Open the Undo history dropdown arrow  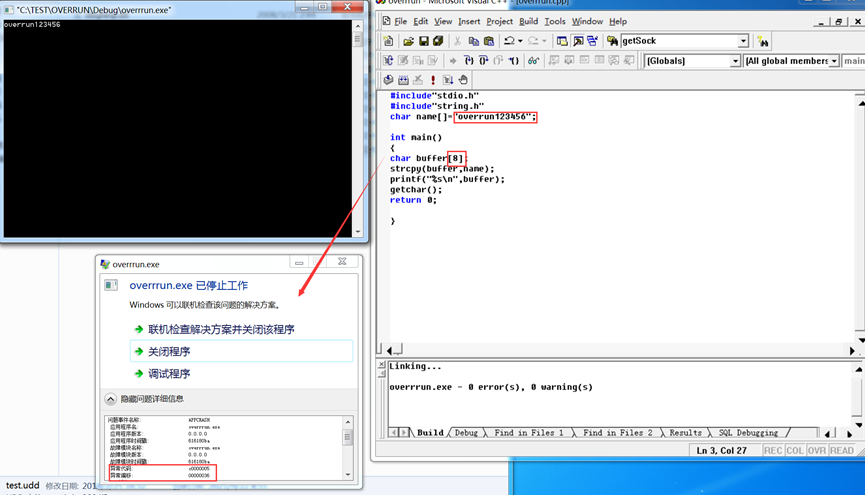520,41
